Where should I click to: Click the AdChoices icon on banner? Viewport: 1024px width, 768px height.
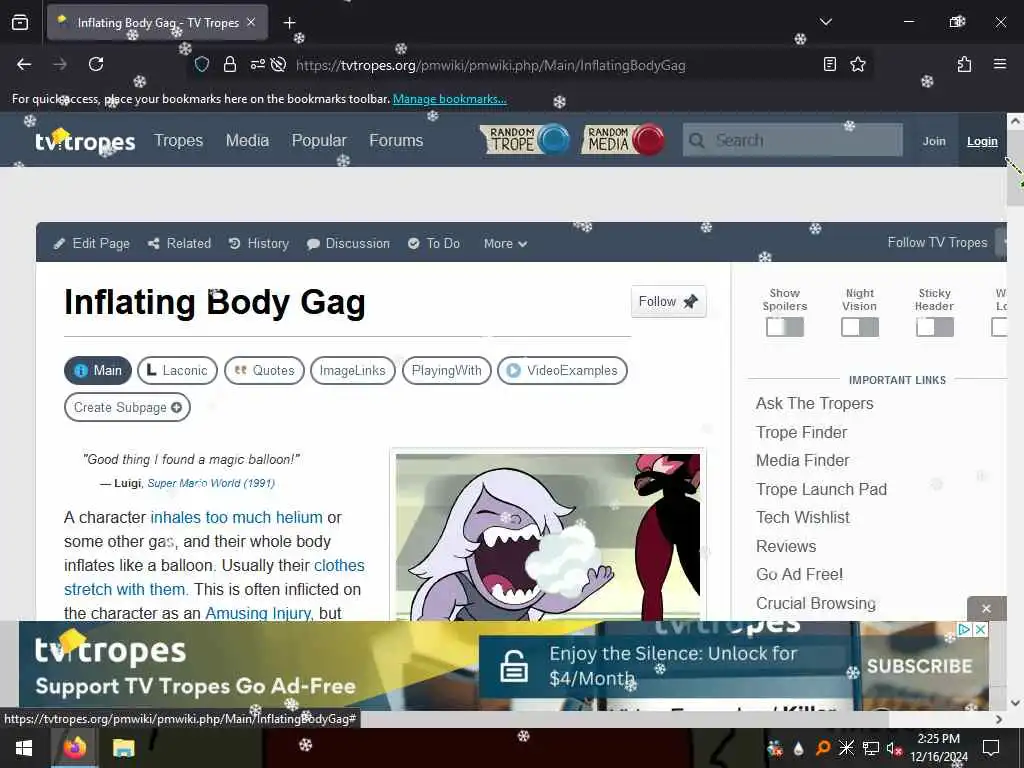pyautogui.click(x=964, y=630)
